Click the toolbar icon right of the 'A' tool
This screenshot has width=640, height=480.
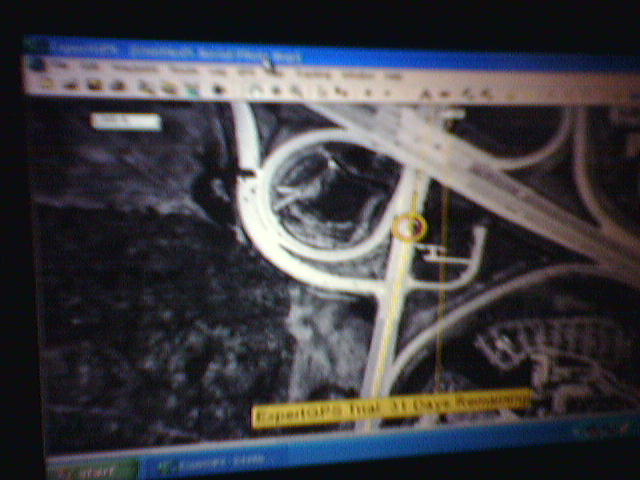pos(445,95)
